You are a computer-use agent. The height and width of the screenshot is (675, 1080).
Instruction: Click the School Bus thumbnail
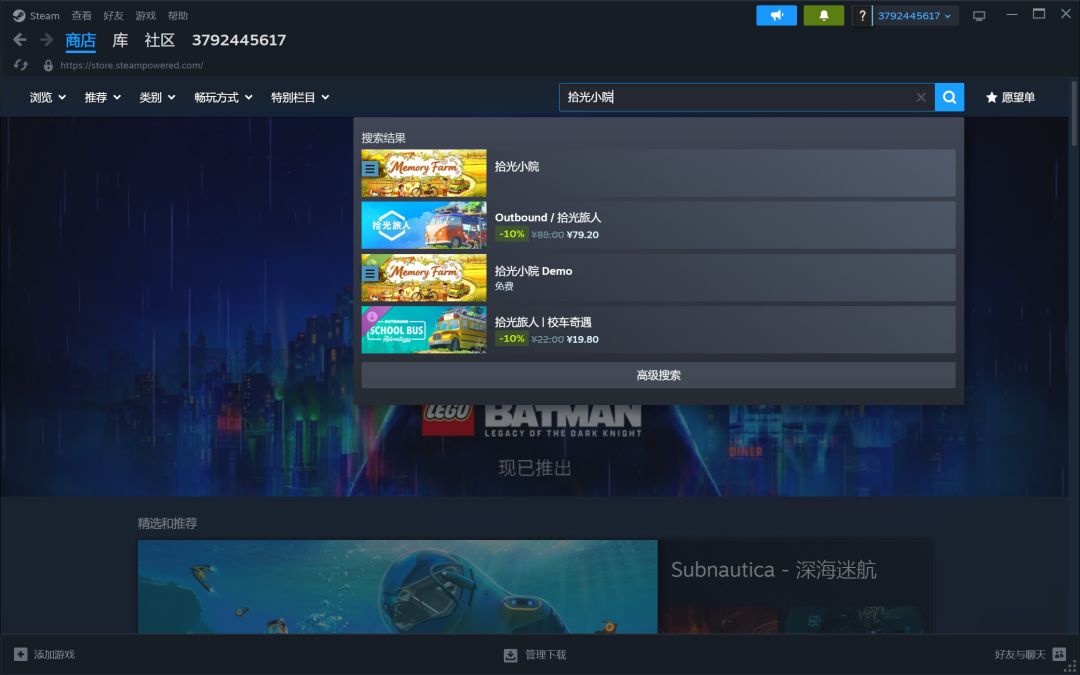point(424,330)
